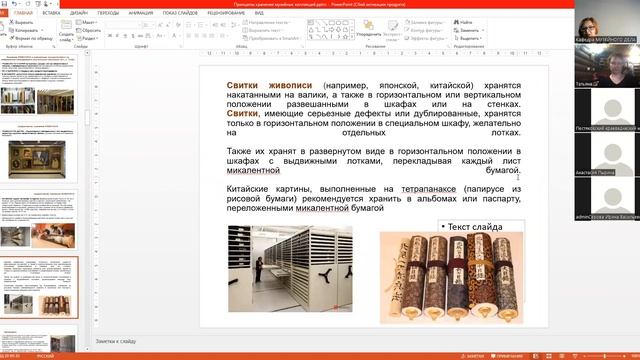Select the current scrolls slide thumbnail

(39, 287)
